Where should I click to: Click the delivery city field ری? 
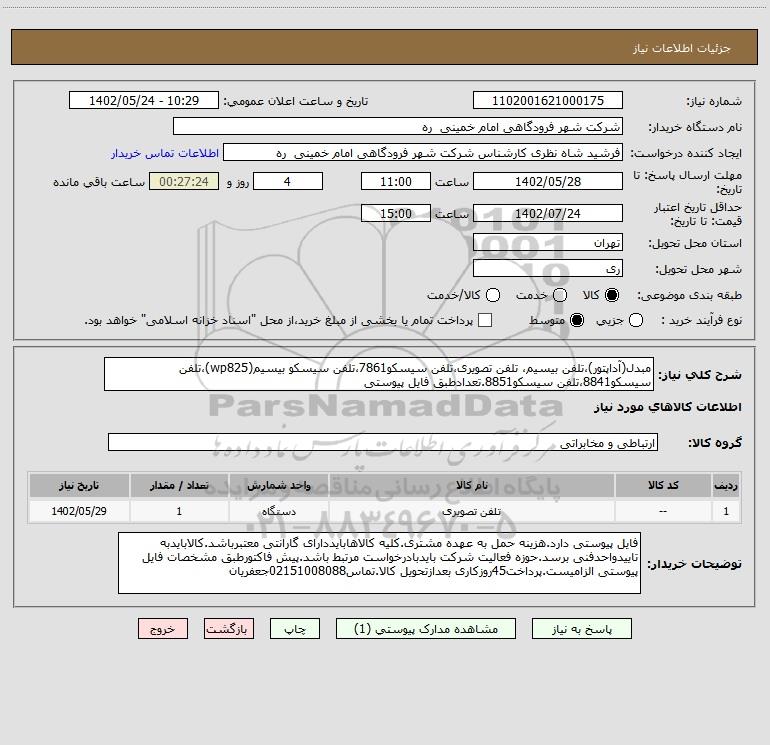pos(548,269)
